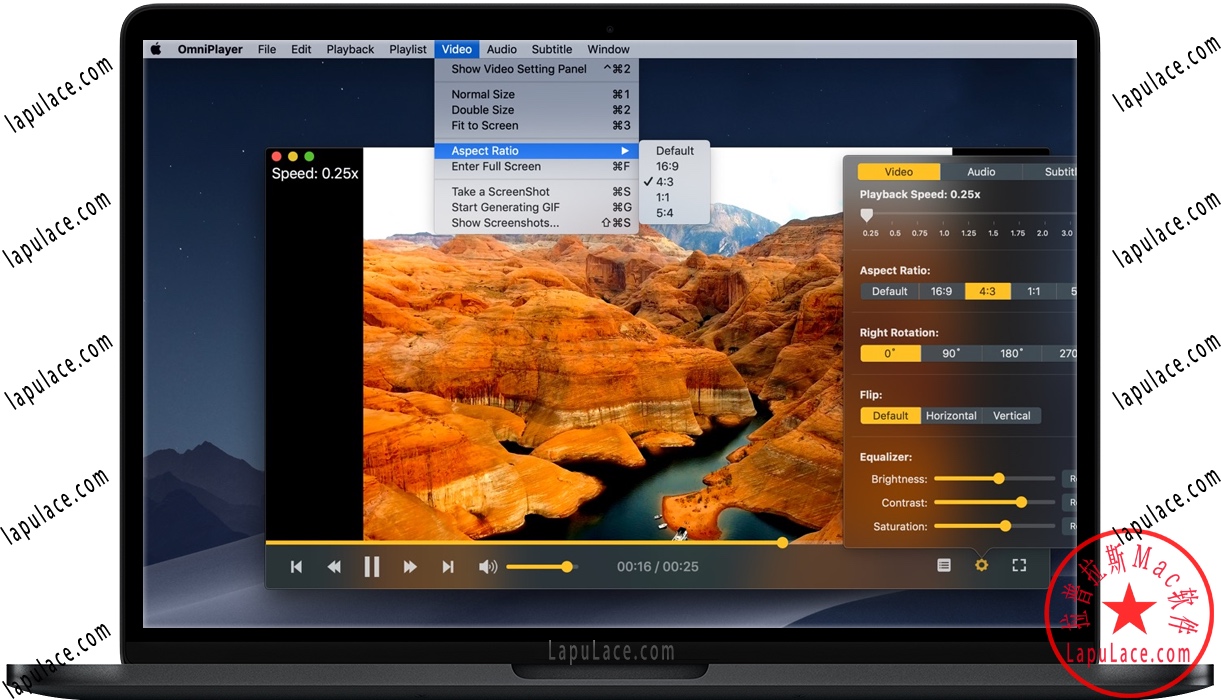Viewport: 1221px width, 700px height.
Task: Enable Horizontal flip
Action: (x=950, y=415)
